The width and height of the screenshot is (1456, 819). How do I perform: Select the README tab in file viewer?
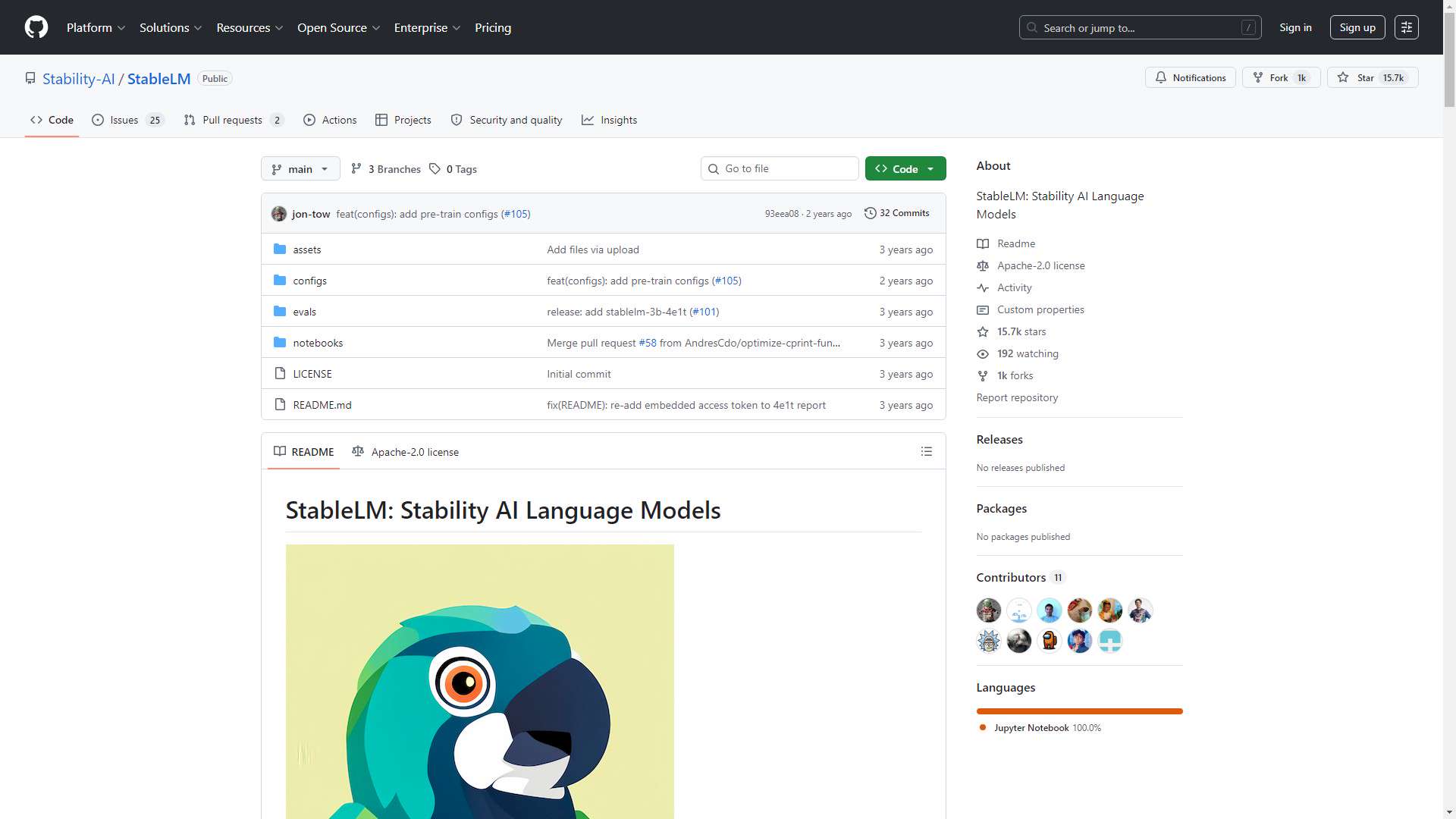pyautogui.click(x=303, y=451)
